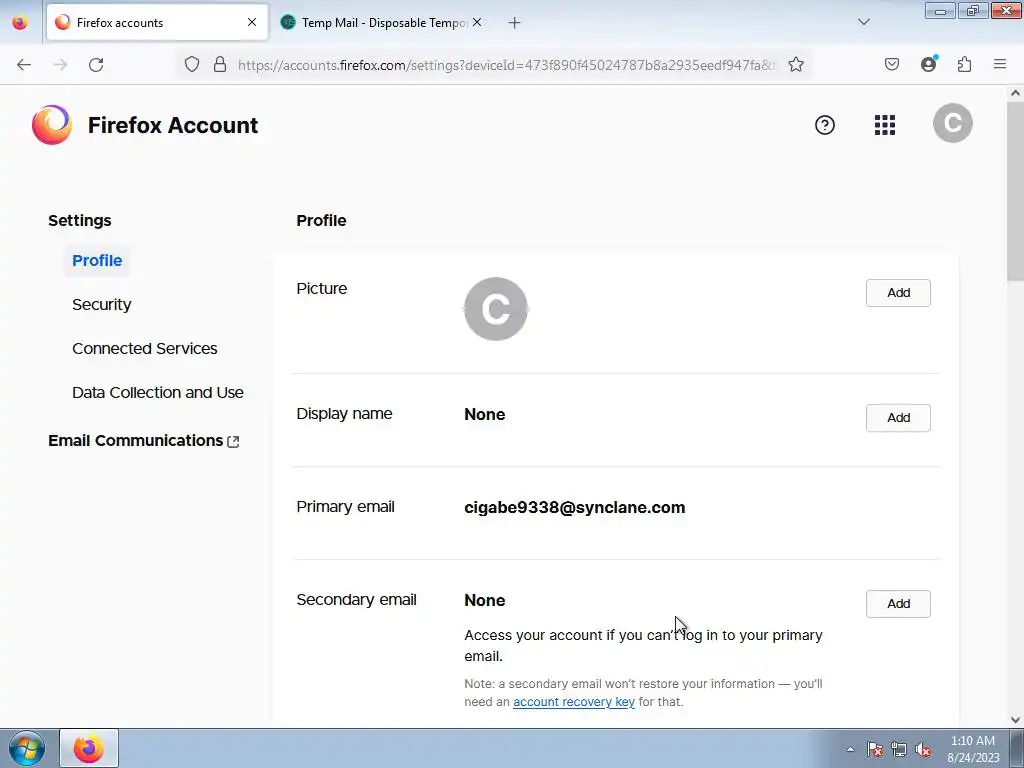1024x768 pixels.
Task: Open the network tray icon
Action: click(x=899, y=749)
